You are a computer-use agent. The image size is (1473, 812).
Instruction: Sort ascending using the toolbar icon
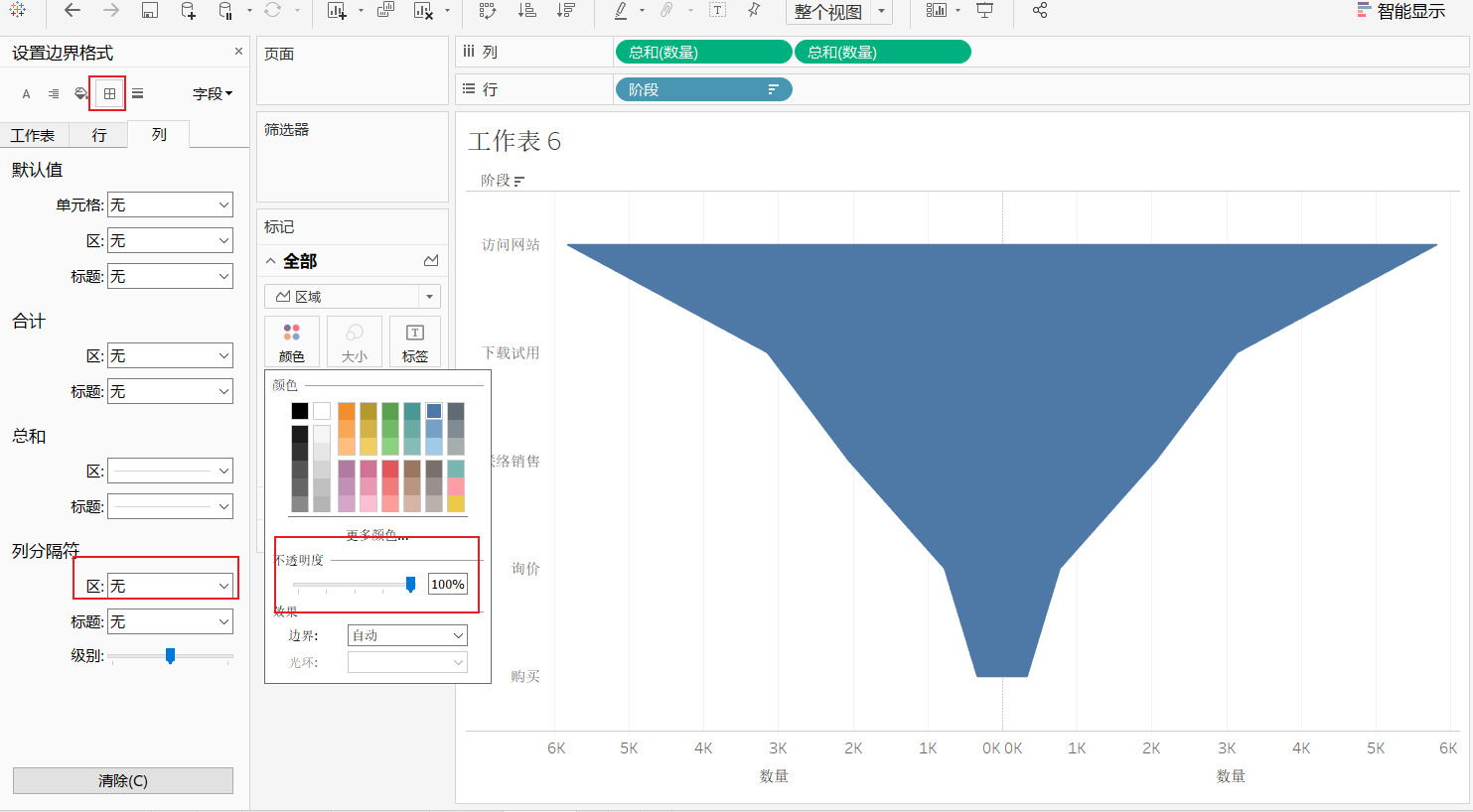(527, 10)
